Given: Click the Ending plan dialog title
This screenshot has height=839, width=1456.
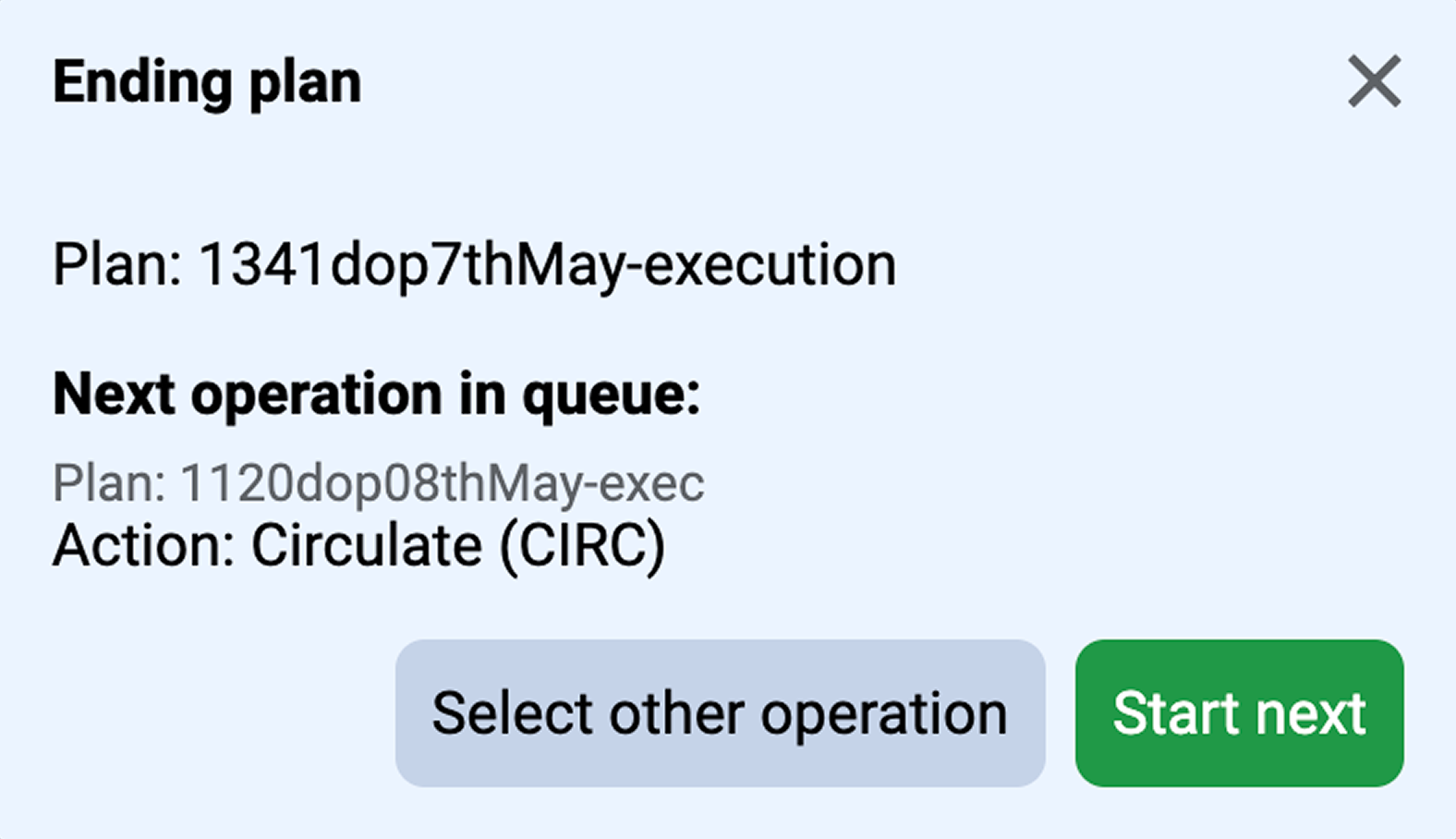Looking at the screenshot, I should pyautogui.click(x=207, y=83).
